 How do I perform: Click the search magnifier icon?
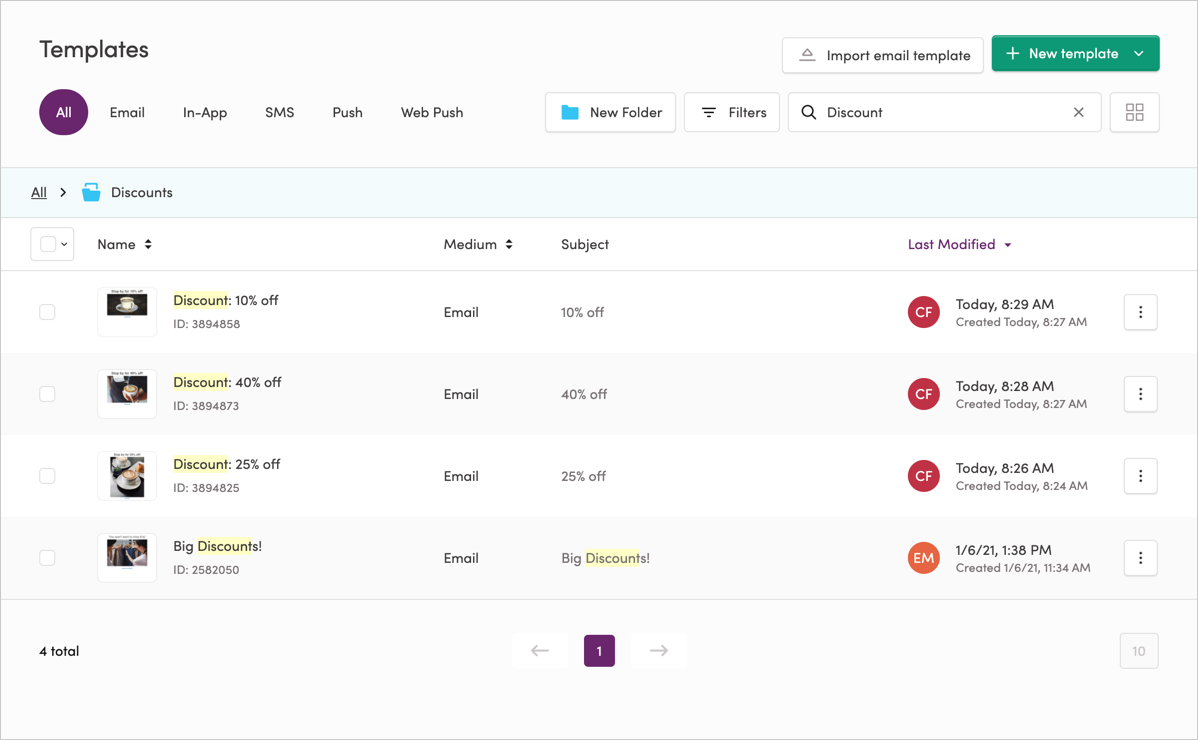808,112
